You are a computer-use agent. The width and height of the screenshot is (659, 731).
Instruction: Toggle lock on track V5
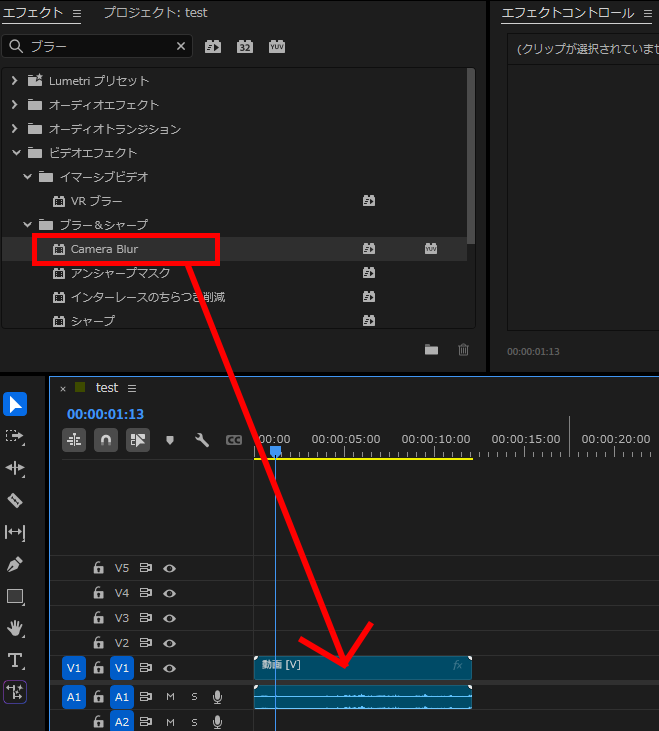tap(98, 568)
